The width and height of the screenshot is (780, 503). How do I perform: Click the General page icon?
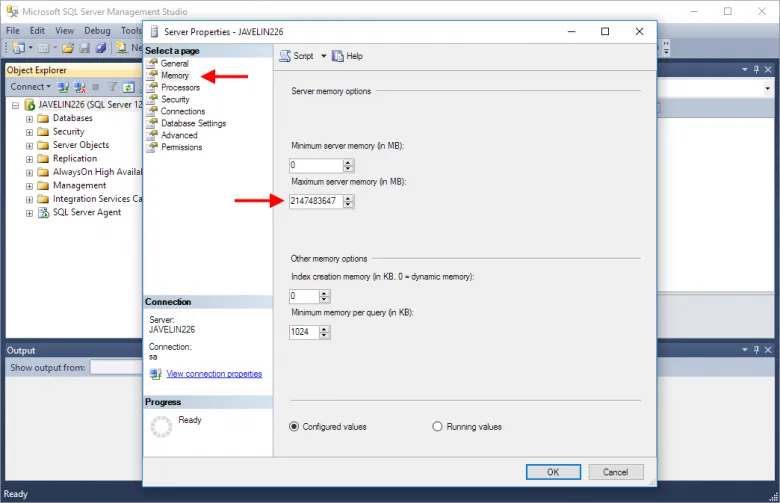pos(152,63)
